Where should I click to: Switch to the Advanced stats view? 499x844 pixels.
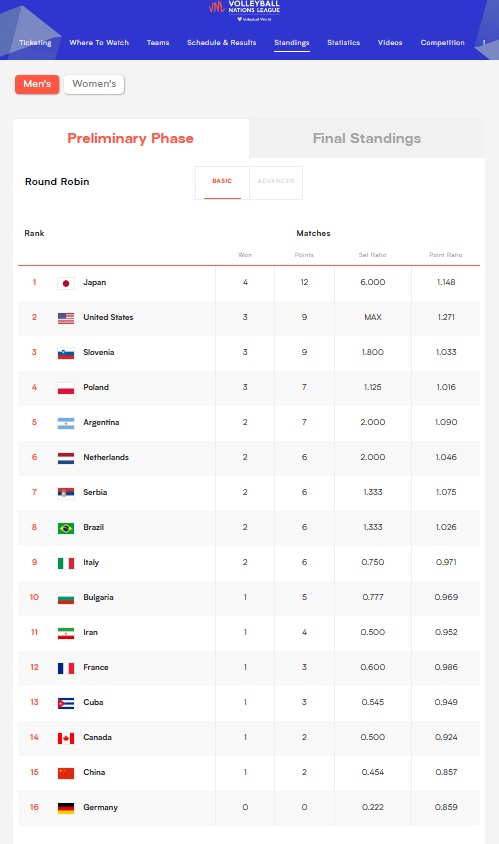[276, 181]
